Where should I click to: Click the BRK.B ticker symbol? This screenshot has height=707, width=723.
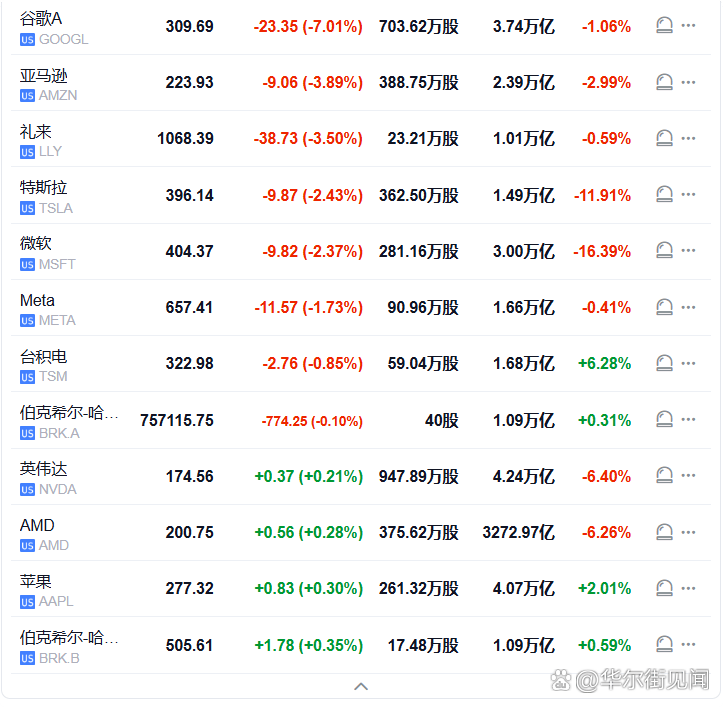[x=59, y=659]
